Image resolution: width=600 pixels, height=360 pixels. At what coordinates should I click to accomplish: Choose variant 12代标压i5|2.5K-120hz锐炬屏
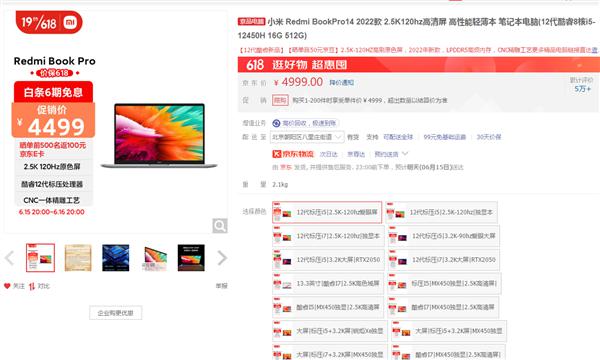327,212
